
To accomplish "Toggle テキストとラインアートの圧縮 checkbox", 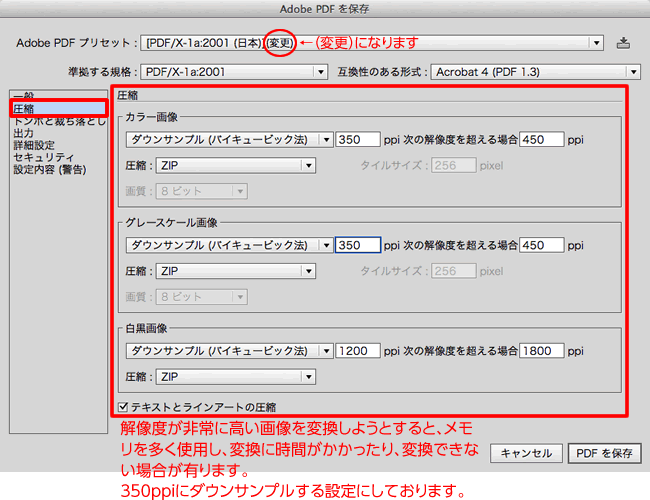I will click(x=123, y=407).
